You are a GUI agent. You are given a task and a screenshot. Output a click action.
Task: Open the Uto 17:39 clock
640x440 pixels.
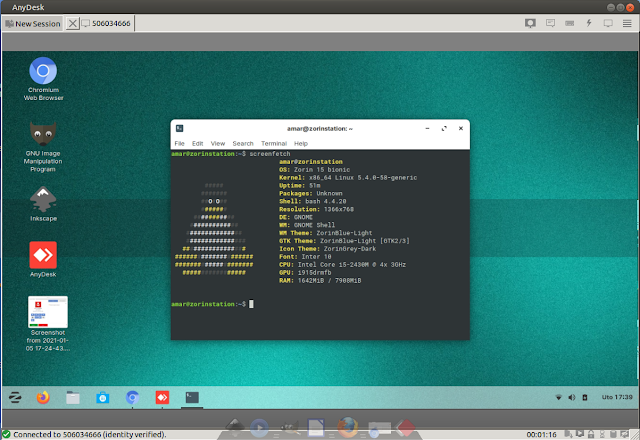tap(617, 397)
